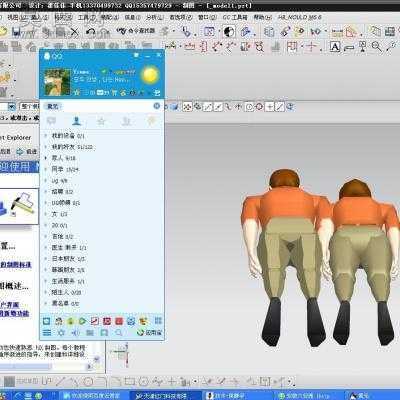This screenshot has height=400, width=400.
Task: Click the QQ sound speaker icon
Action: click(75, 333)
